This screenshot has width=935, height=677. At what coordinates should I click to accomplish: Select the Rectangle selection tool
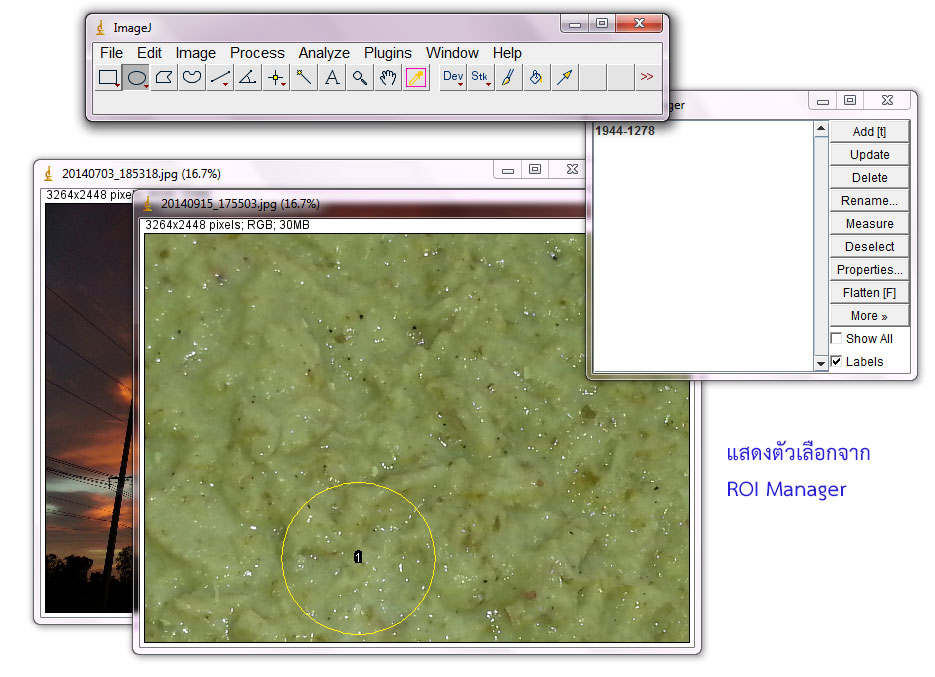[108, 77]
